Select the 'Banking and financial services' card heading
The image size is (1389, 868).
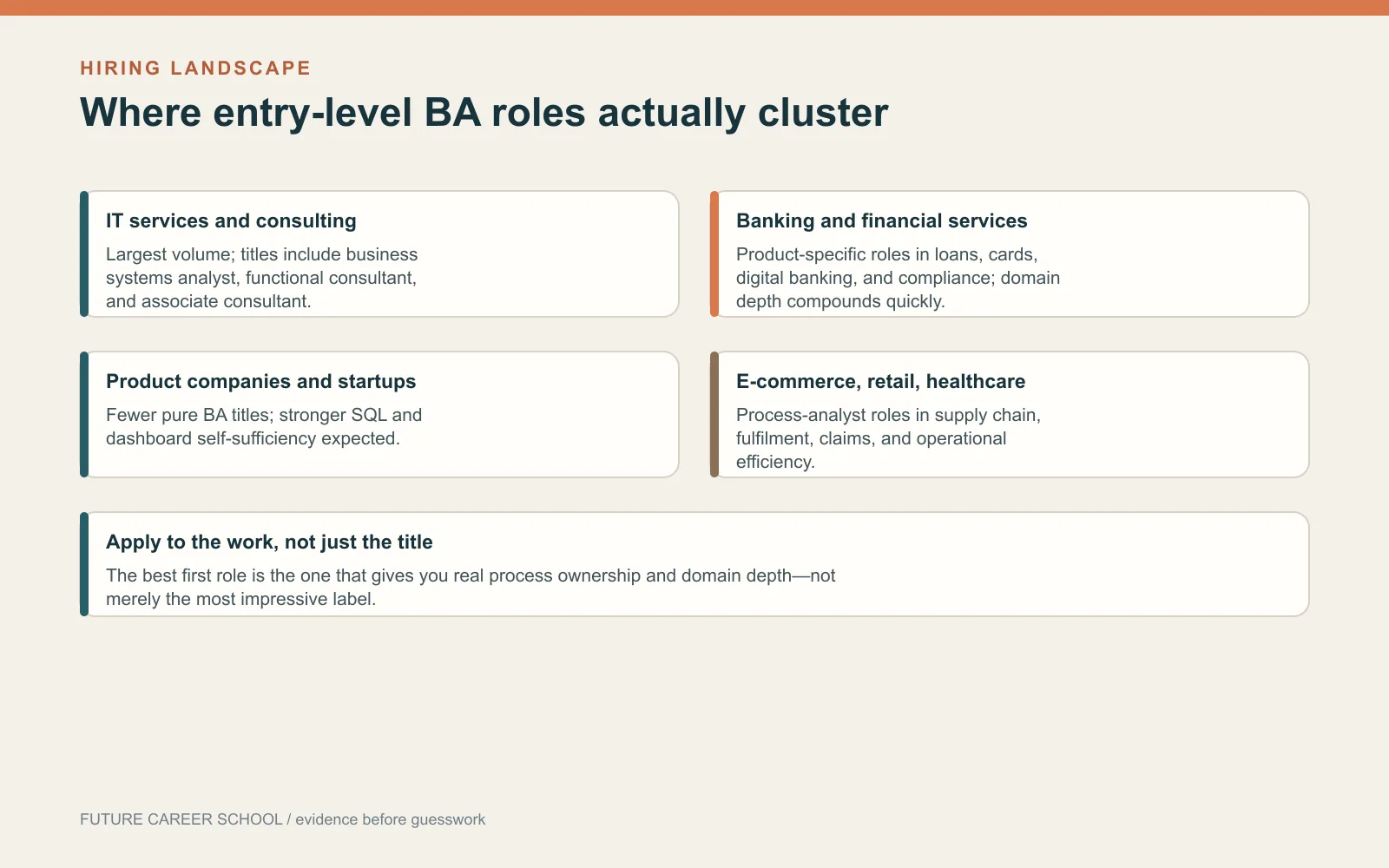(881, 220)
